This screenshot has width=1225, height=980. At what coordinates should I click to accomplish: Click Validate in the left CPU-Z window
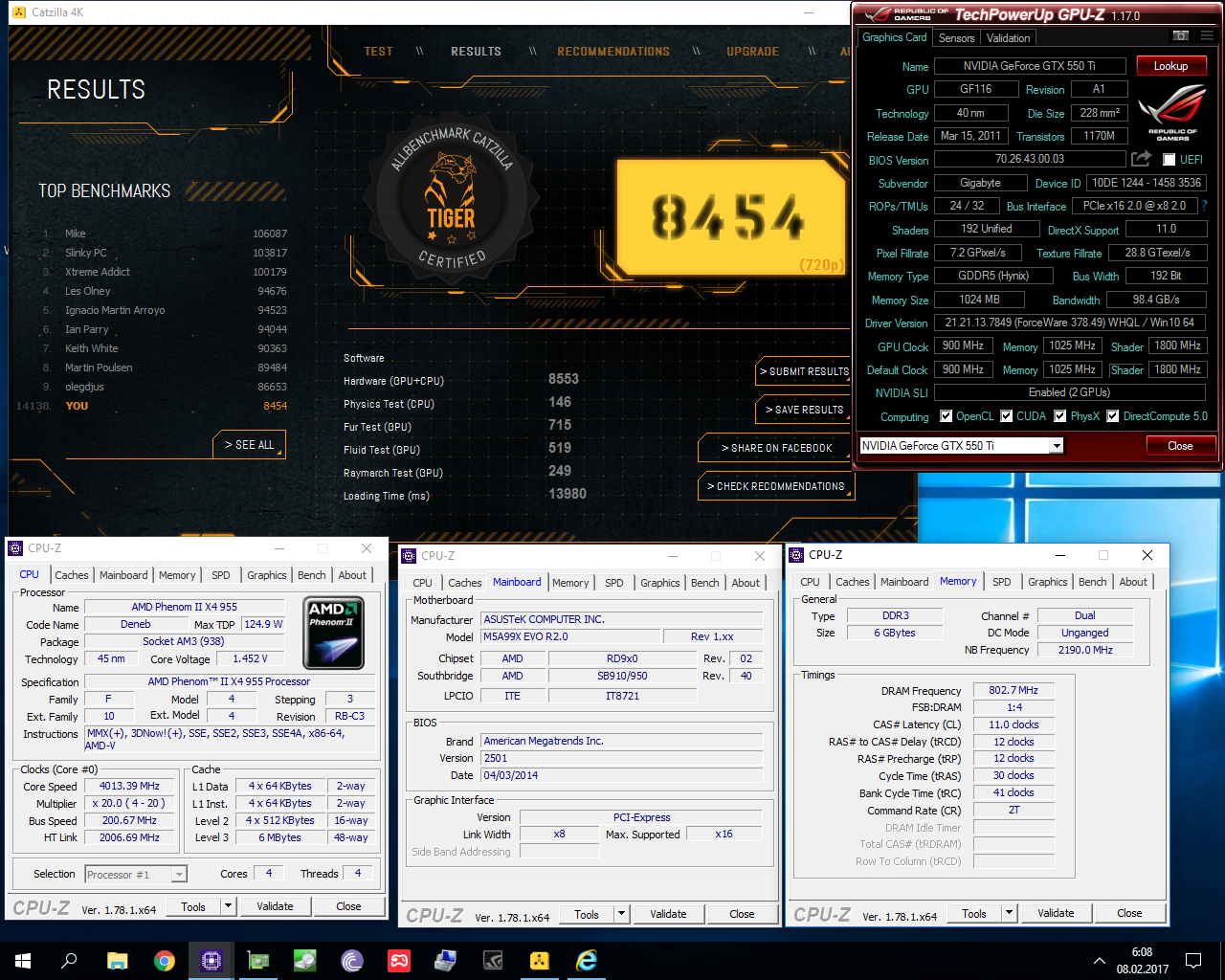click(x=275, y=906)
